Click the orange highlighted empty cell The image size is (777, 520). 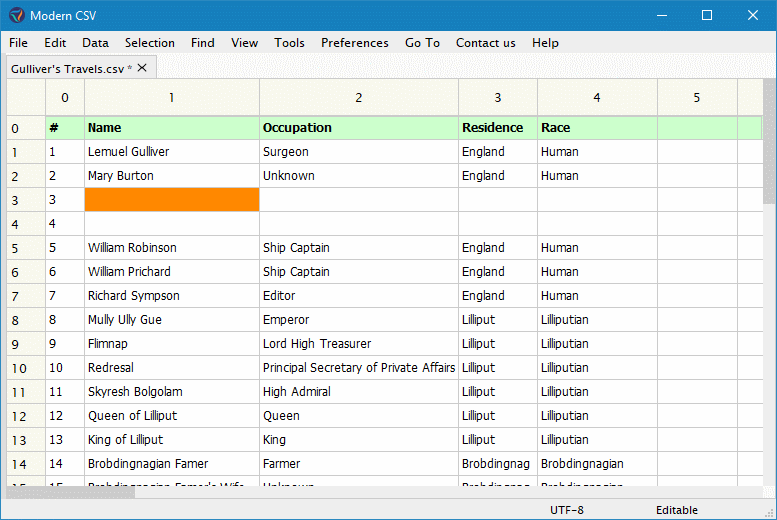(171, 200)
